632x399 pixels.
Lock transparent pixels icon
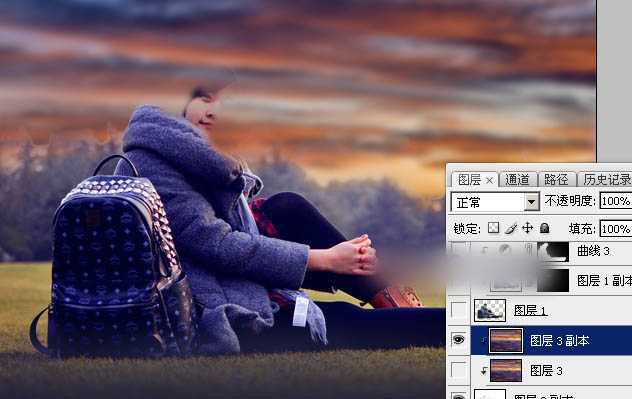tap(493, 228)
